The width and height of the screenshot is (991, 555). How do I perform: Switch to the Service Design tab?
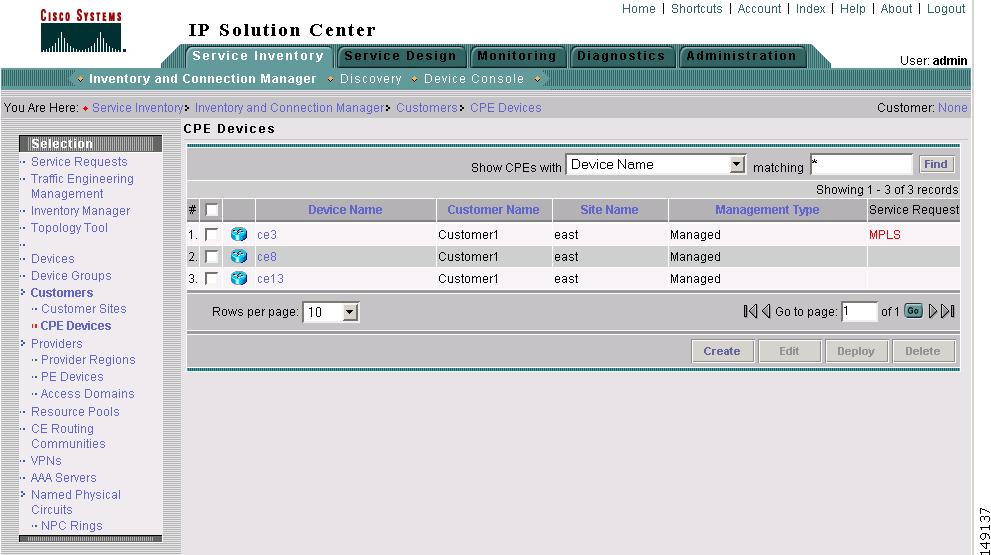click(x=400, y=56)
